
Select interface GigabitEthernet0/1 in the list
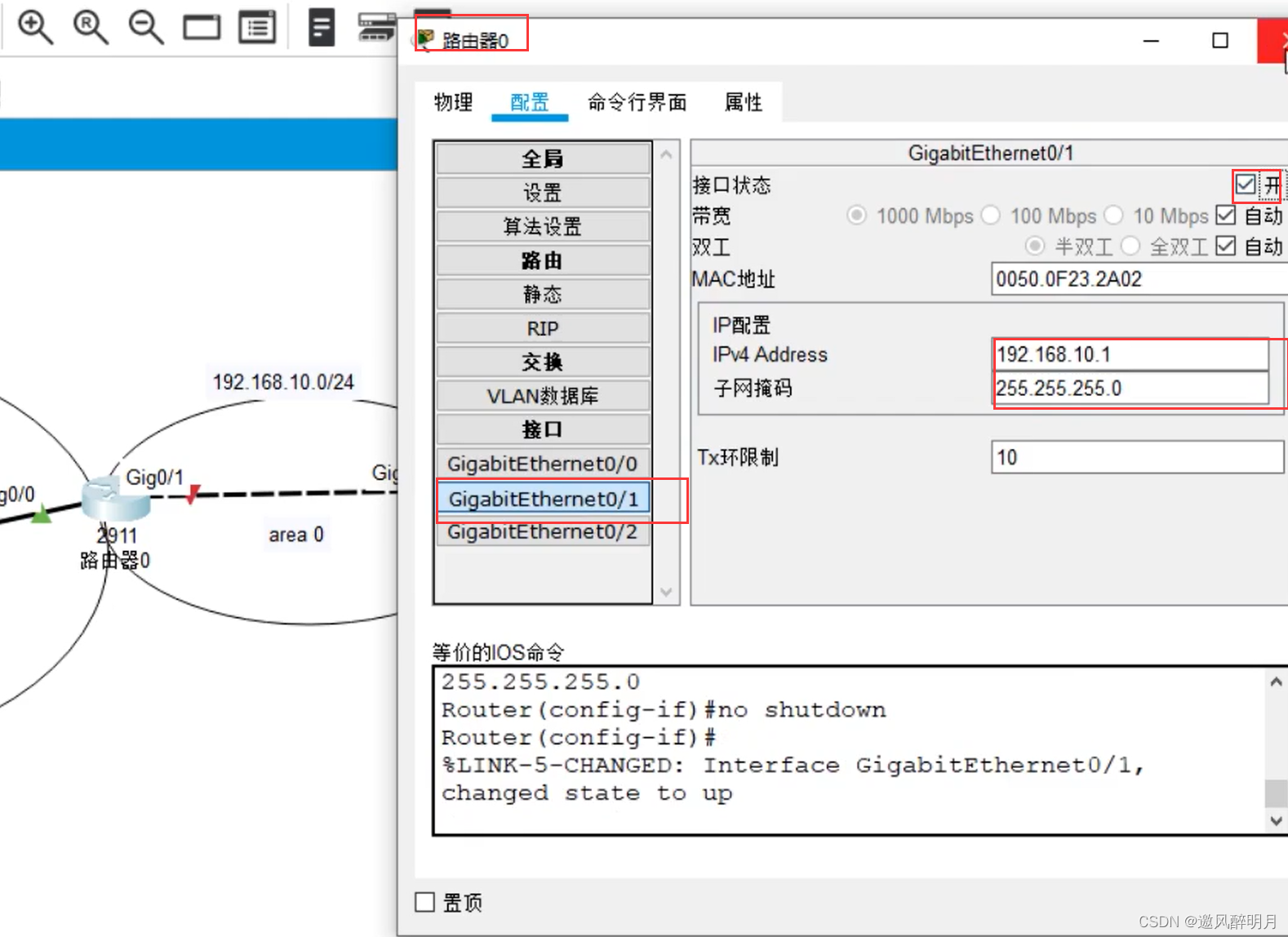click(x=543, y=499)
